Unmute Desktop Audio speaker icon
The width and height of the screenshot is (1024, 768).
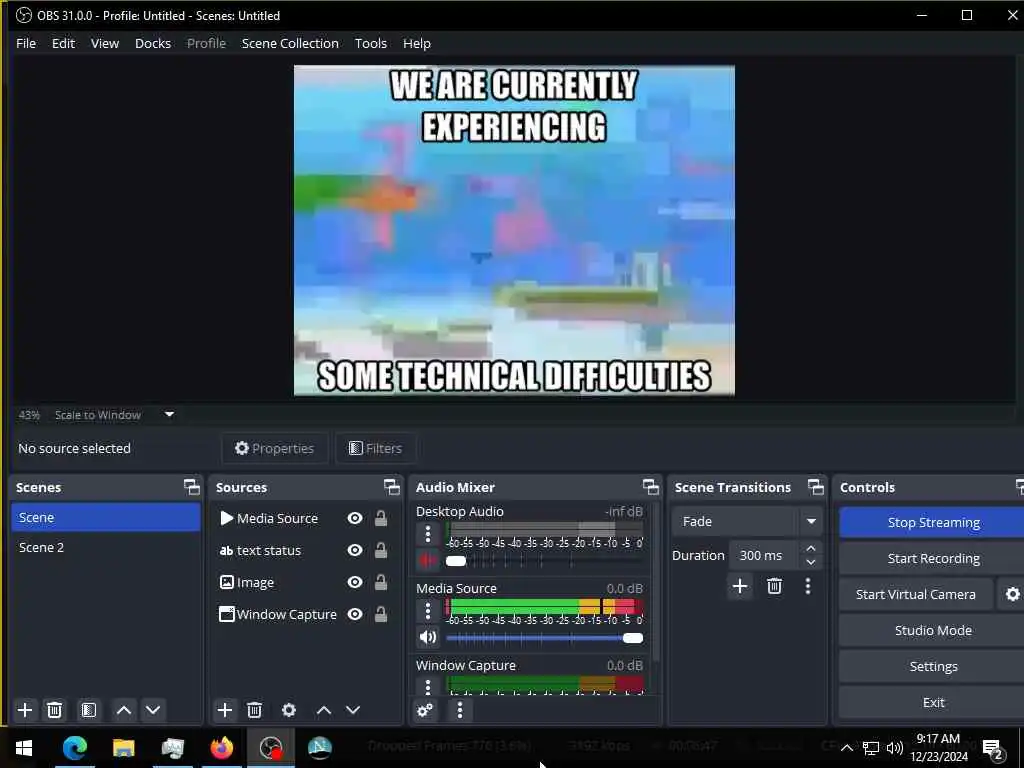click(428, 560)
